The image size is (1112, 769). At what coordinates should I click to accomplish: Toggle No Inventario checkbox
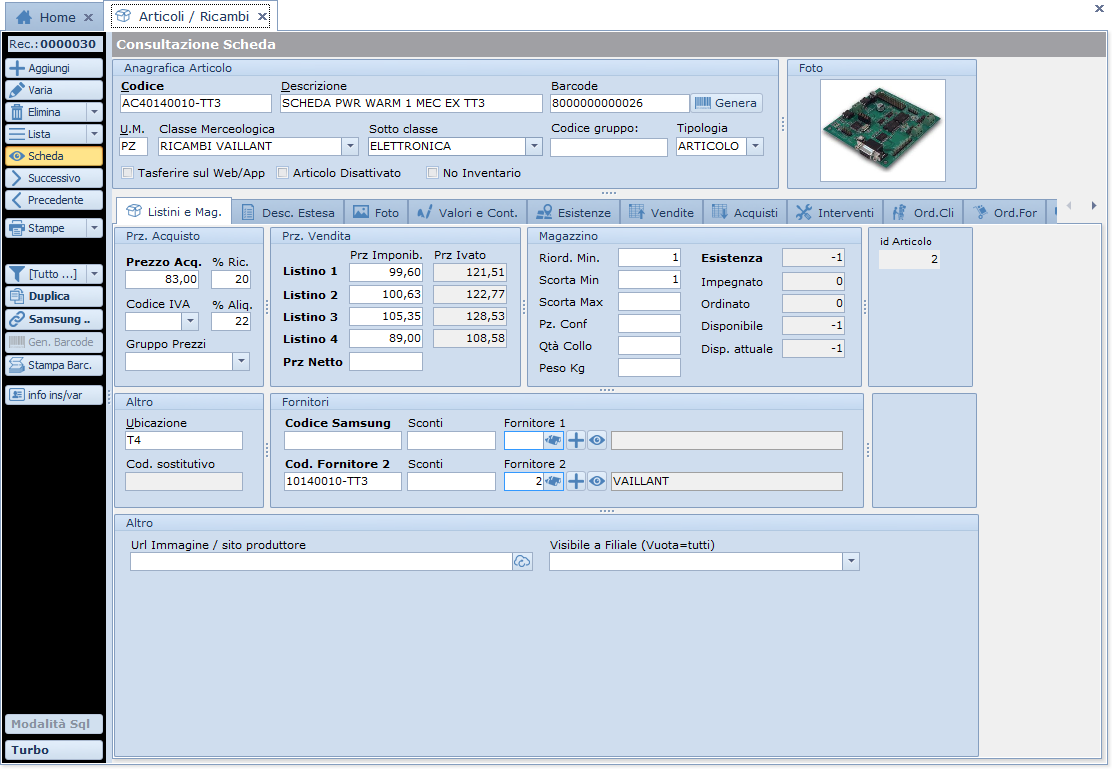(x=433, y=172)
